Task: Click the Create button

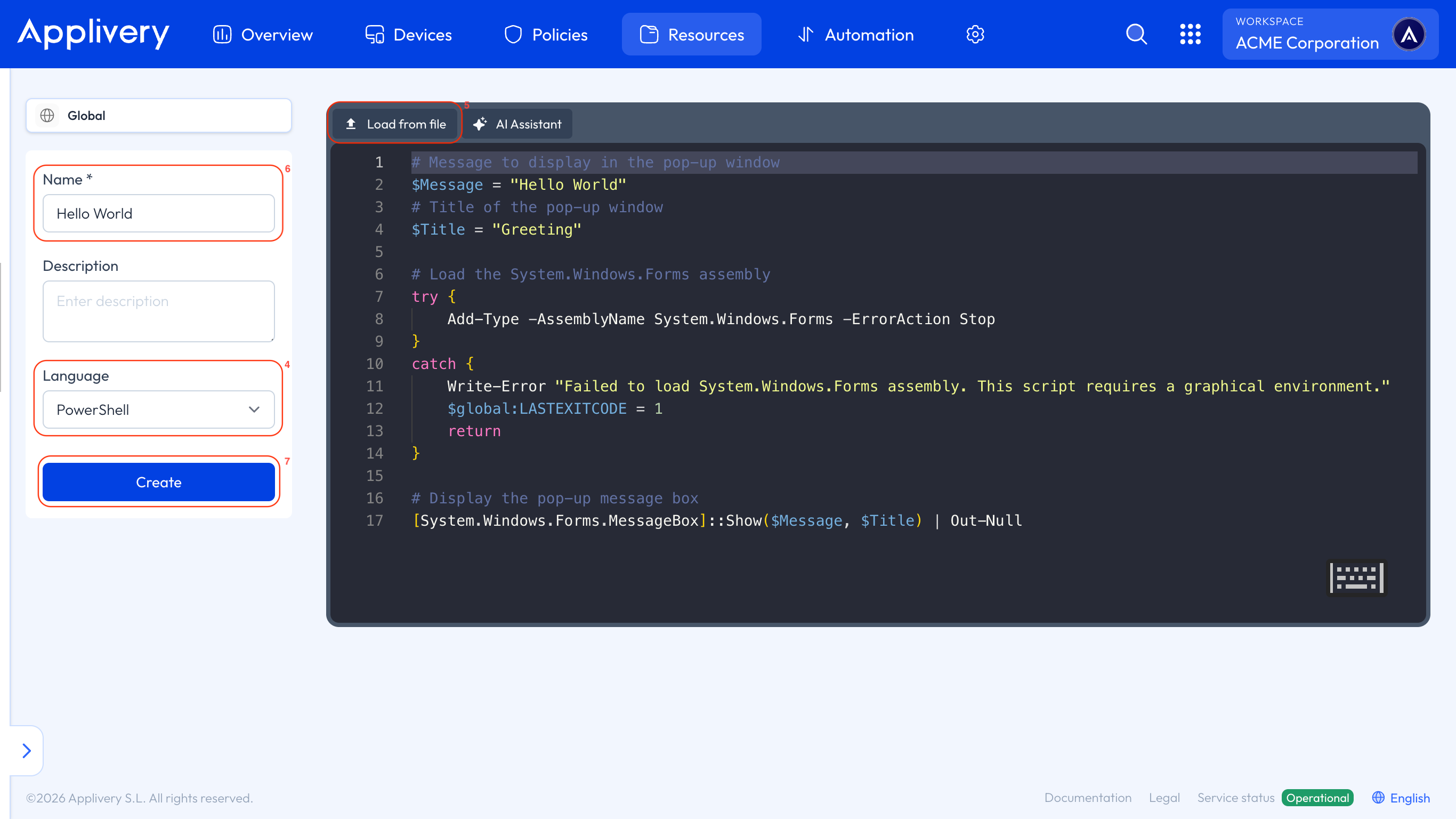Action: coord(158,482)
